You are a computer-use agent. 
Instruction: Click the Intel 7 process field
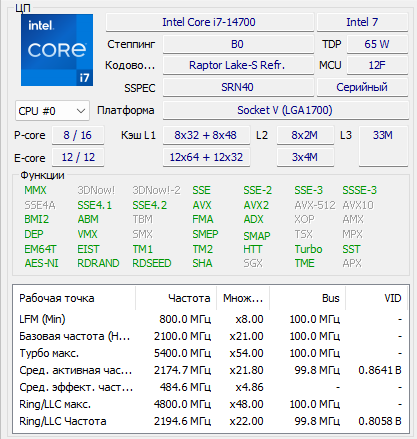(x=362, y=22)
